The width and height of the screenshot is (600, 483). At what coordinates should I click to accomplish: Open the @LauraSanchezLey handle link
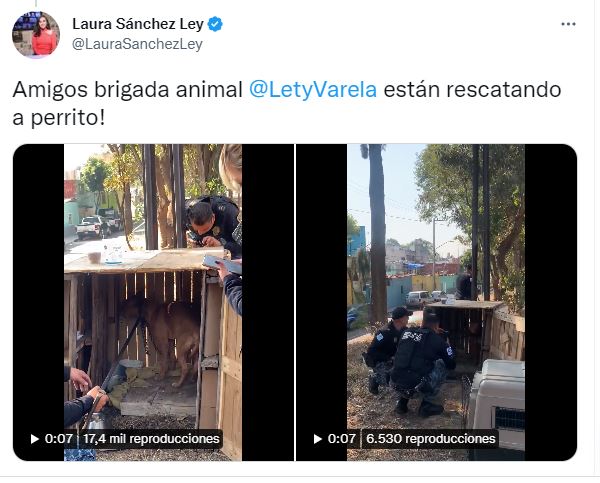[137, 44]
